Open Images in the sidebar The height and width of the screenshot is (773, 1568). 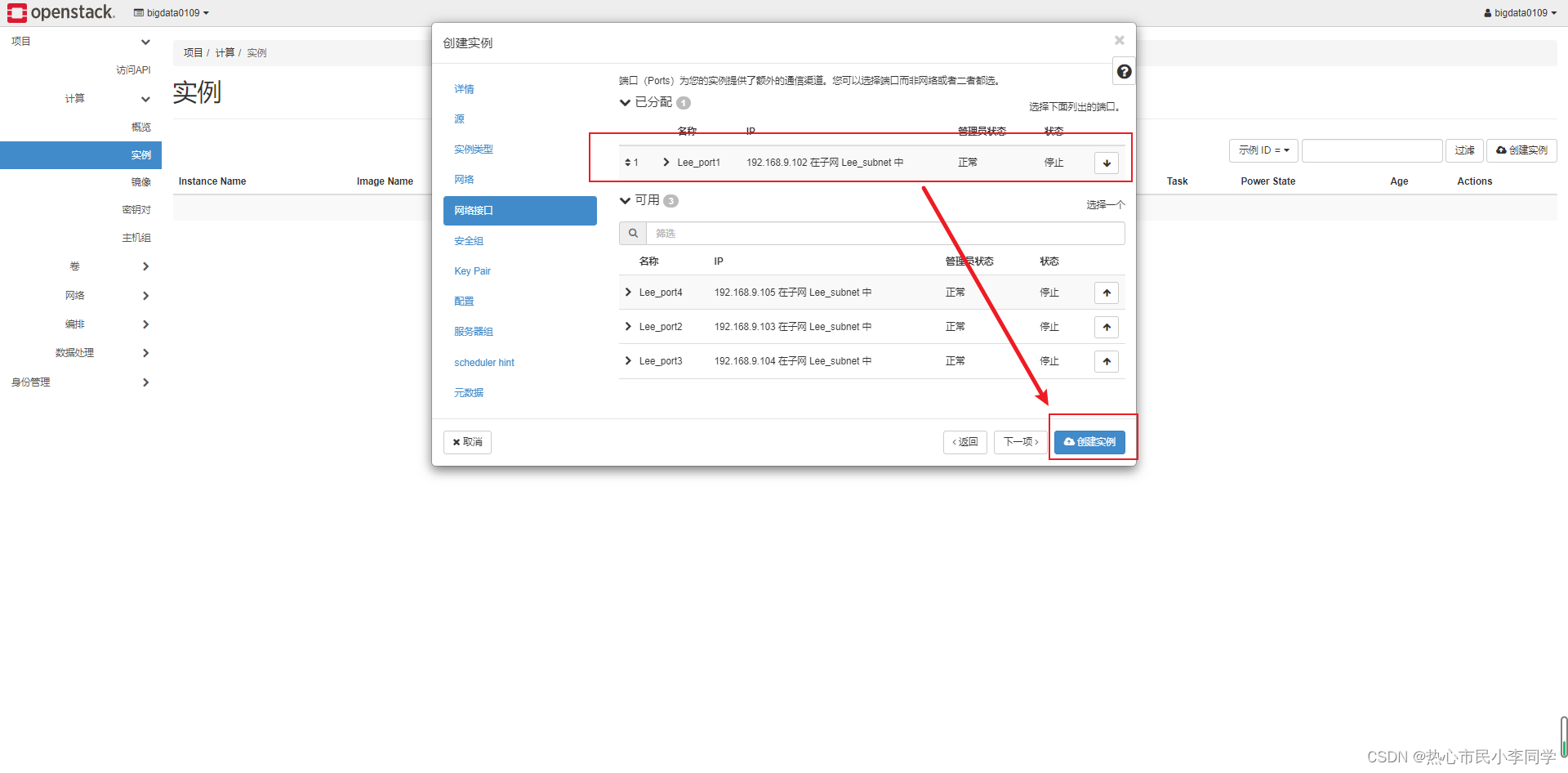click(x=141, y=182)
